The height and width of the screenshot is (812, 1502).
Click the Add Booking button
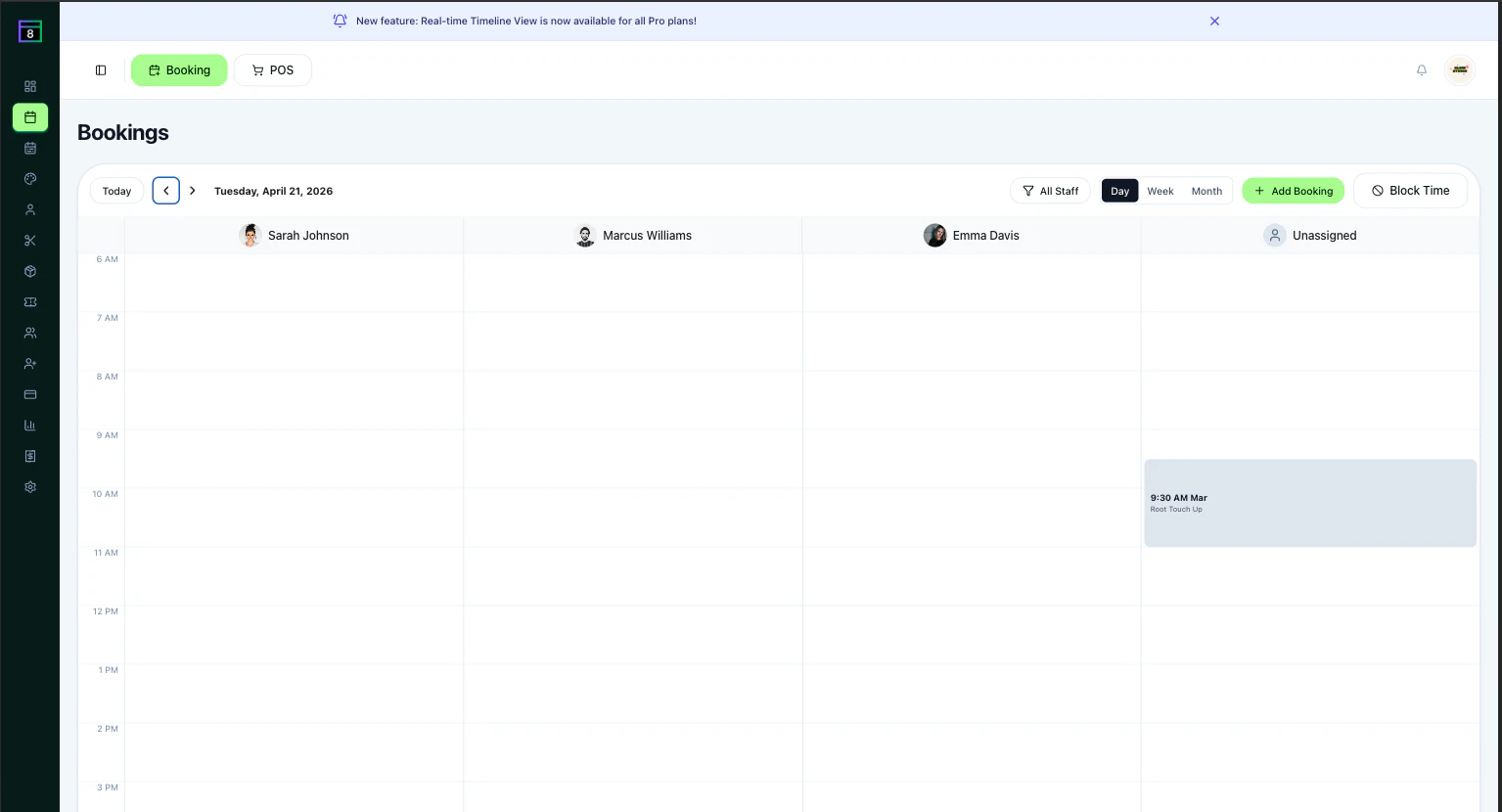(x=1294, y=191)
